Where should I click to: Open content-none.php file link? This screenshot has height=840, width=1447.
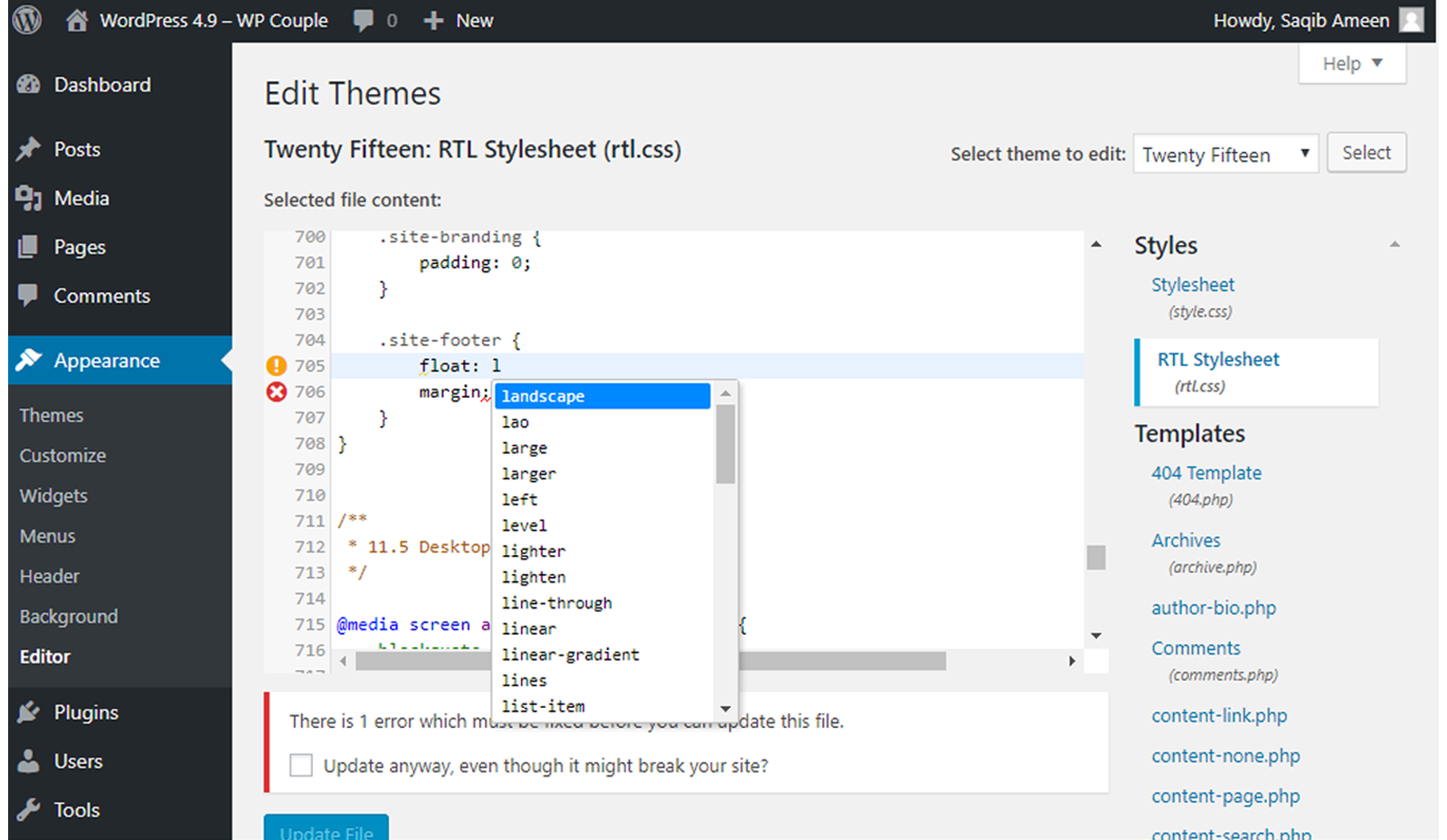1225,756
